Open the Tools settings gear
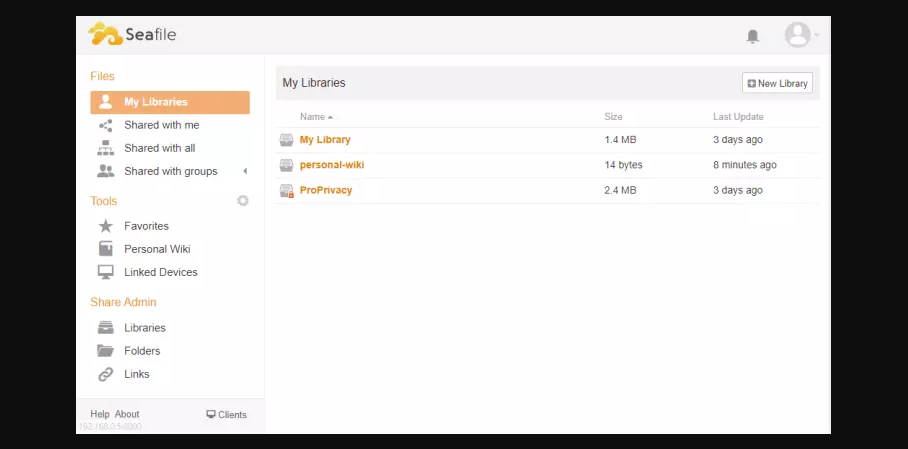This screenshot has height=449, width=908. pyautogui.click(x=242, y=201)
